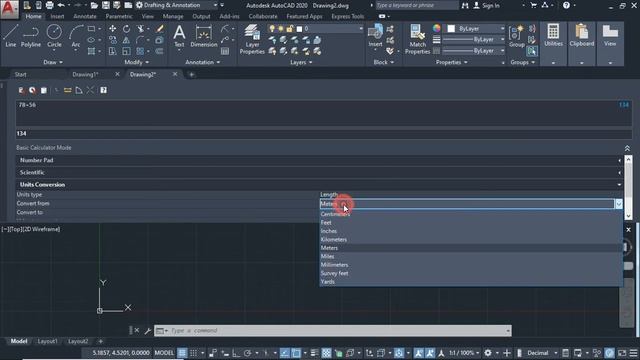
Task: Expand the Draw panel flyout
Action: 53,62
